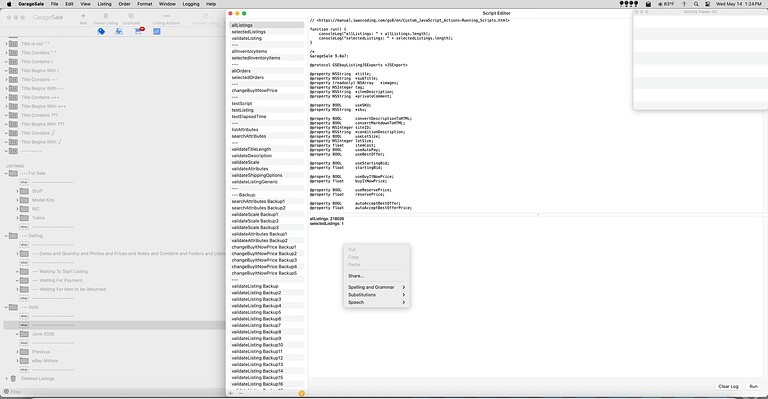Collapse the Waiting For Payment folder

(17, 281)
